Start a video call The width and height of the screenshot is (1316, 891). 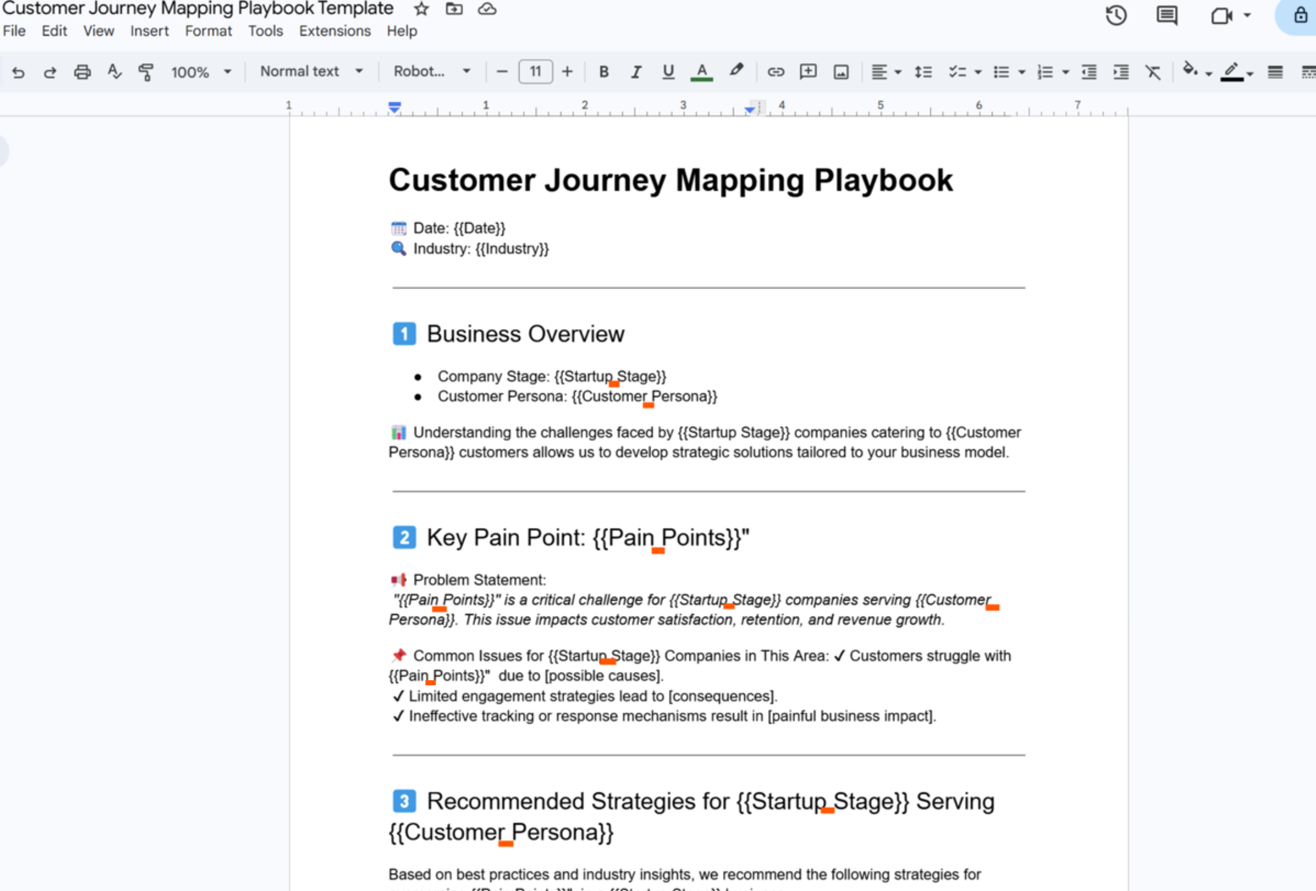1221,15
